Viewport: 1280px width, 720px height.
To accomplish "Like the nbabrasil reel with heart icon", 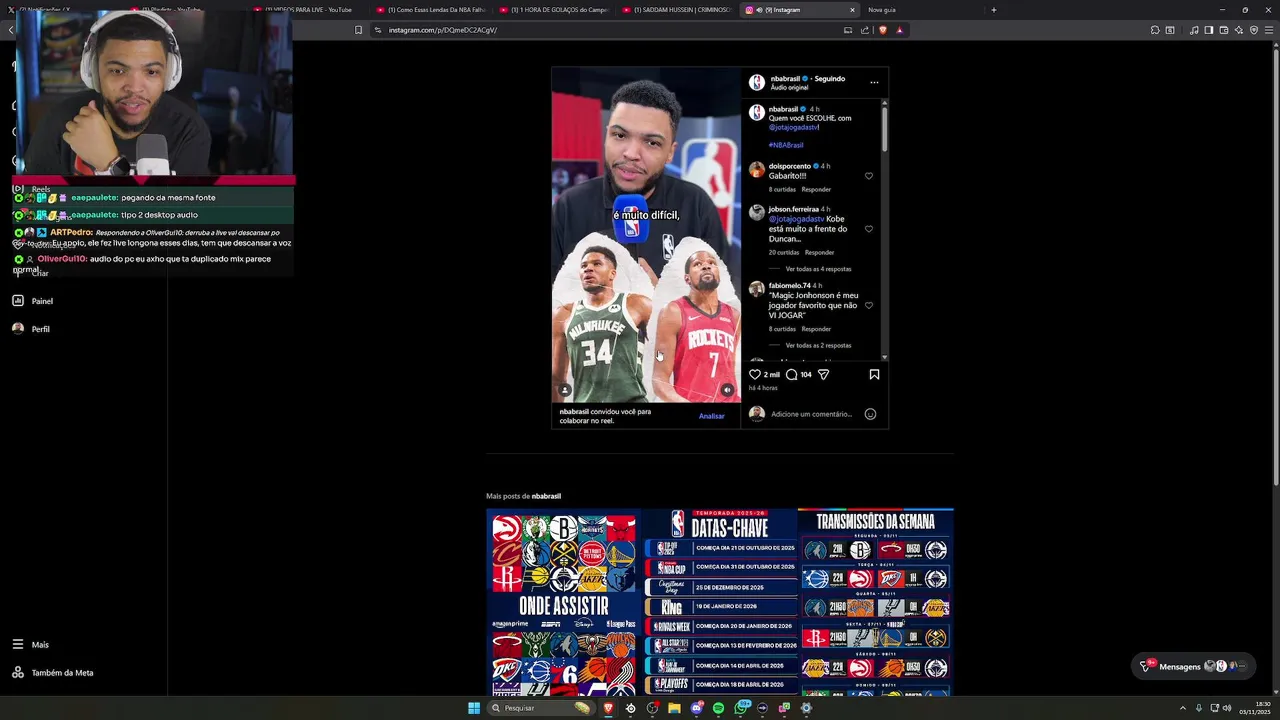I will click(755, 374).
